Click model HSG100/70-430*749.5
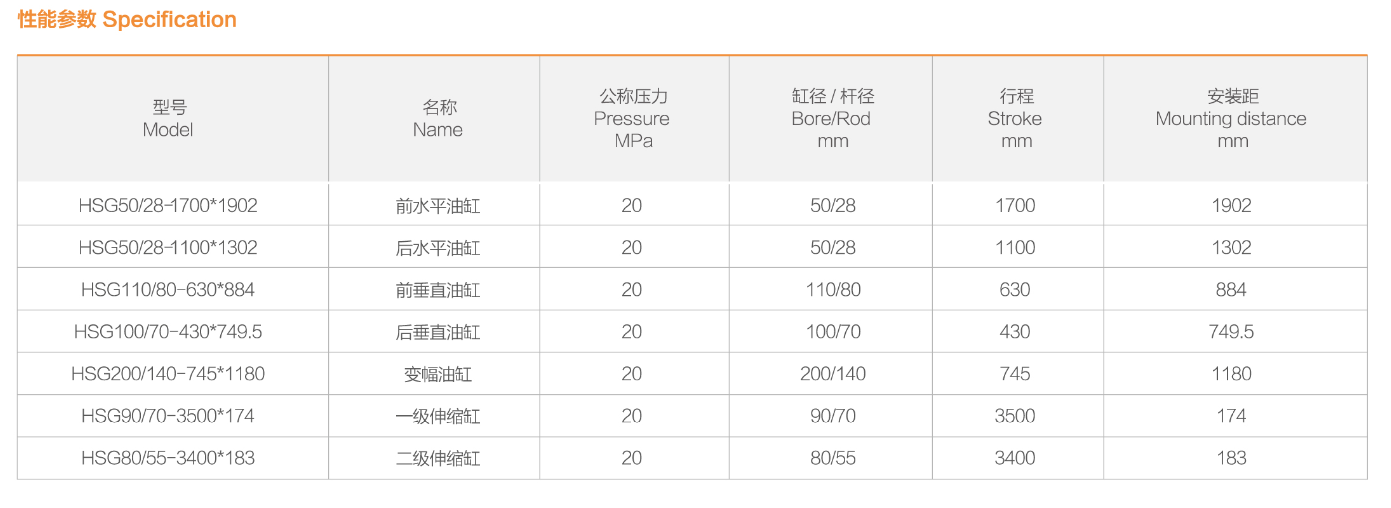Screen dimensions: 1391x508 coord(168,332)
